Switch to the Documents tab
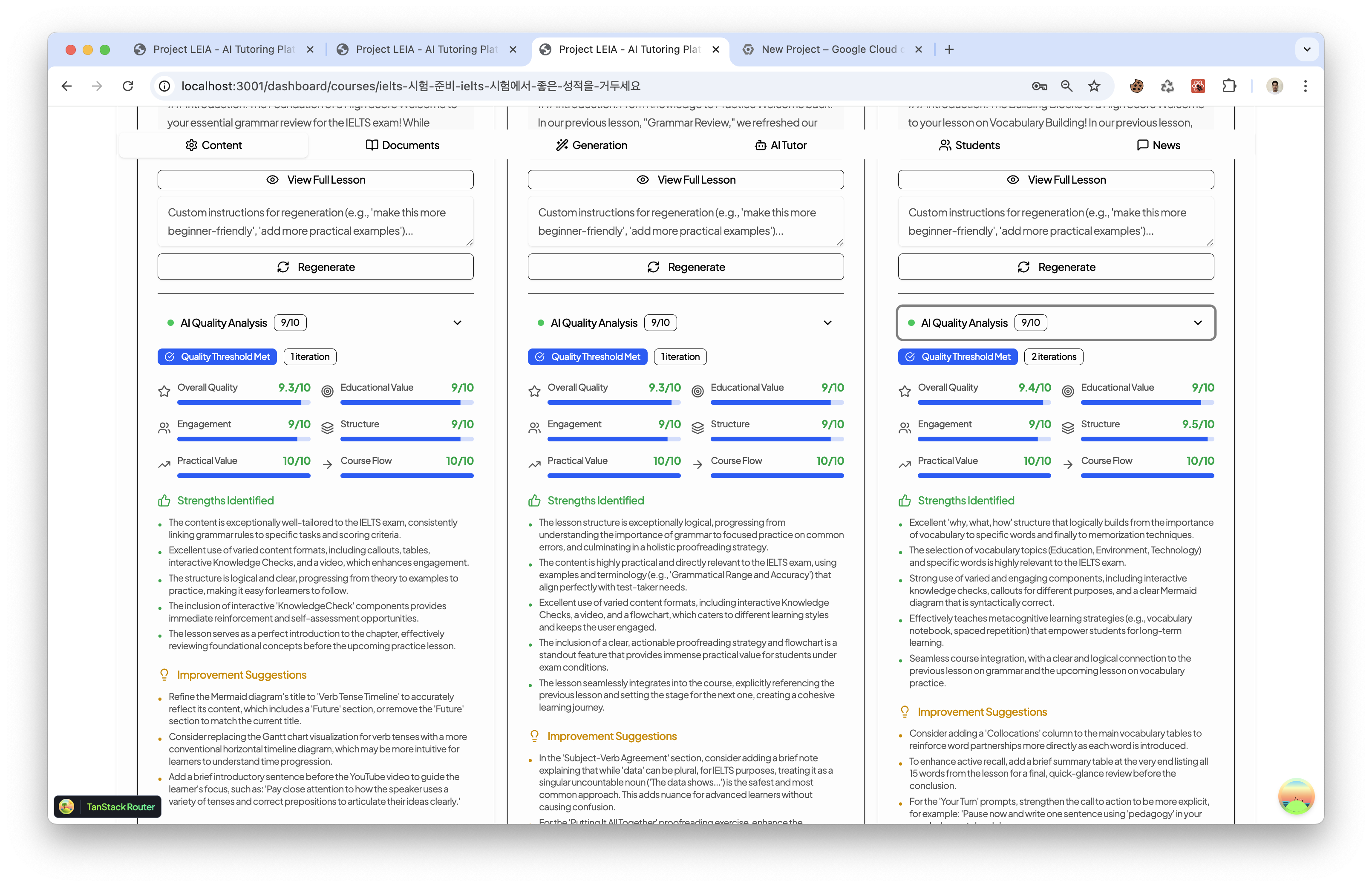This screenshot has width=1372, height=887. click(403, 145)
